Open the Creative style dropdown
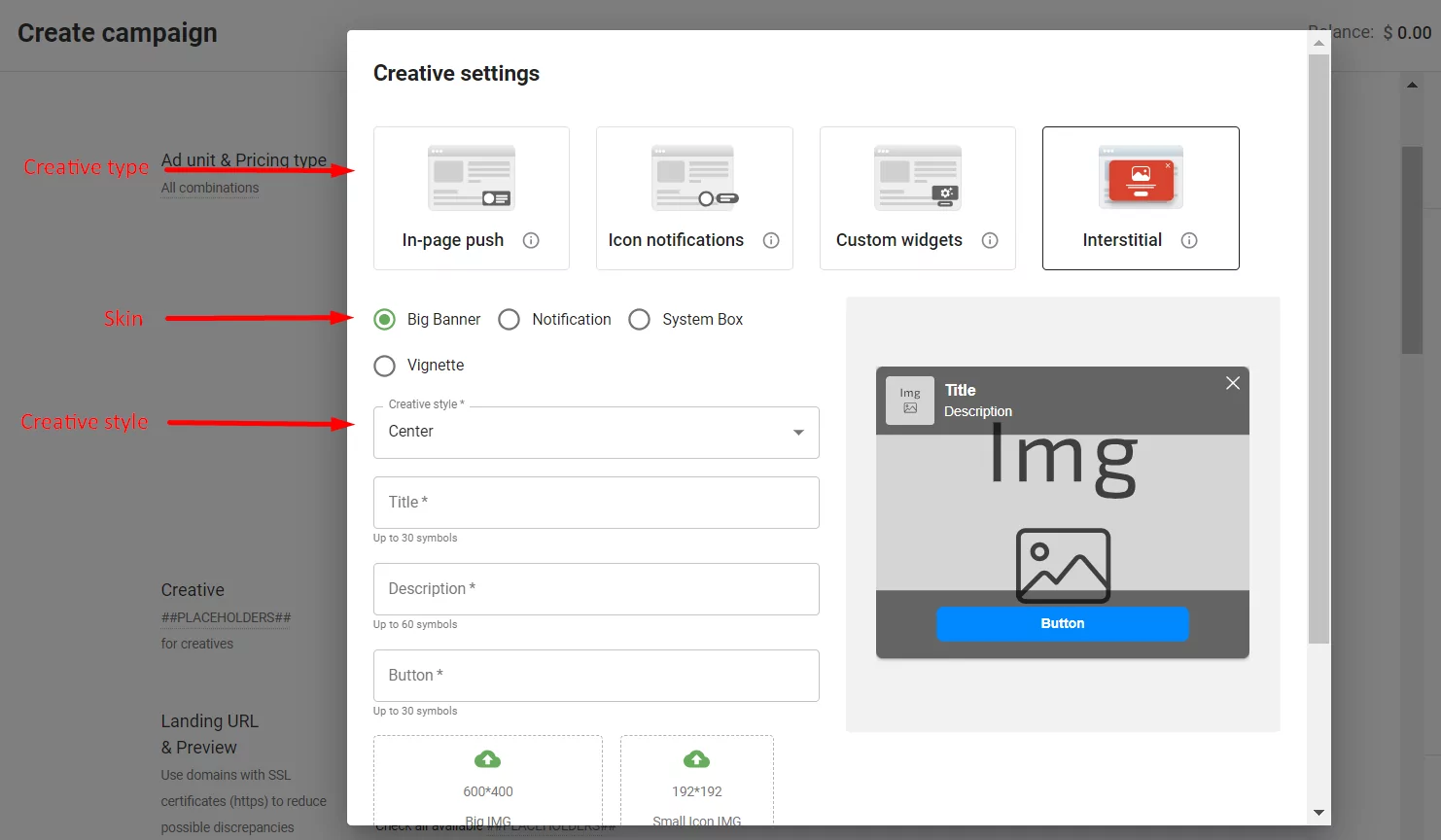 pos(596,433)
